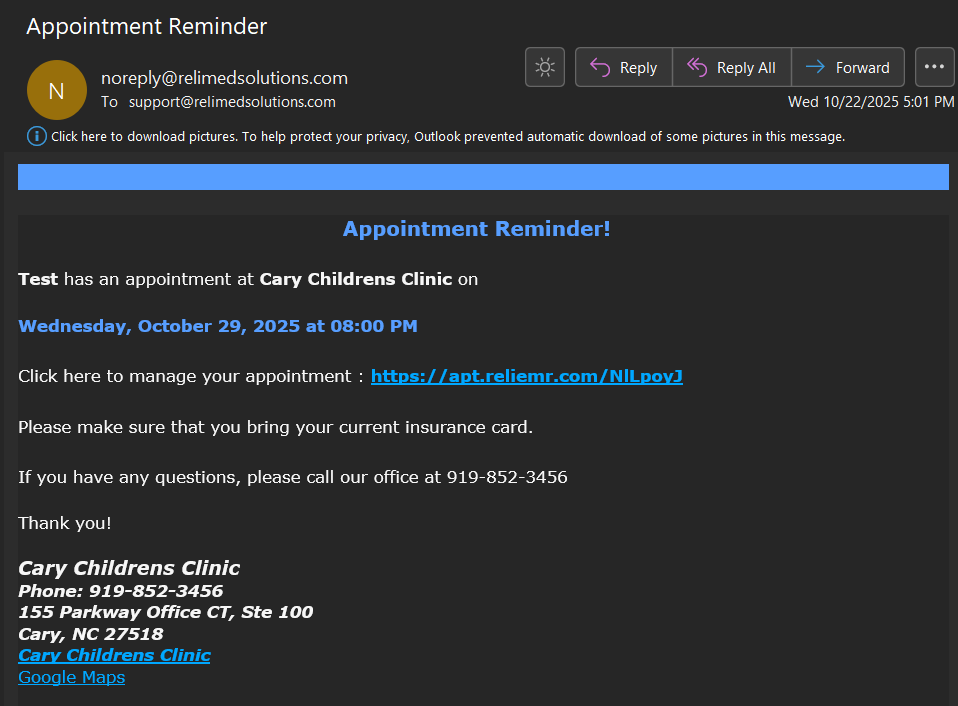Click the blue Appointment Reminder! heading in body

click(476, 229)
